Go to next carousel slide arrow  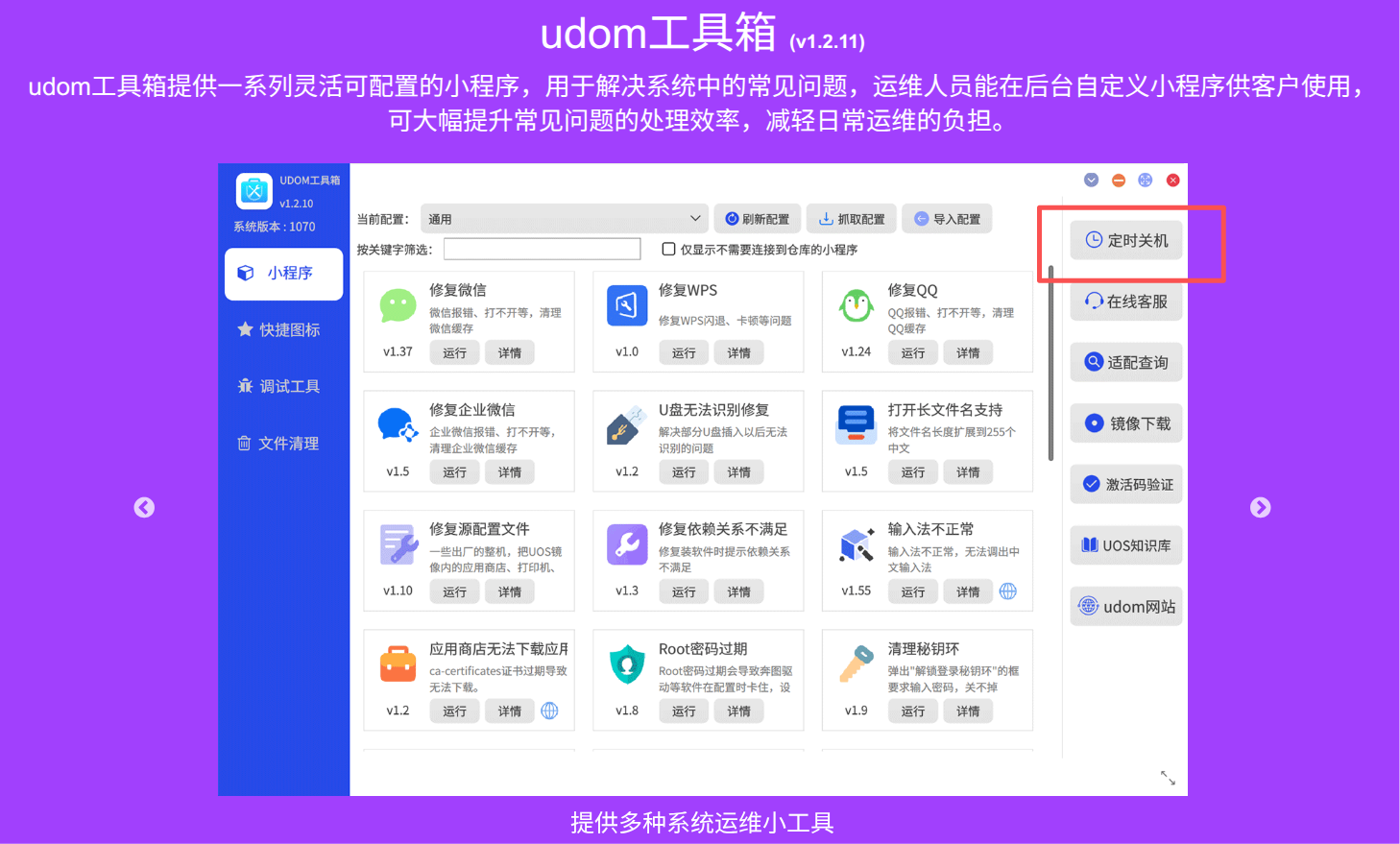click(x=1261, y=507)
